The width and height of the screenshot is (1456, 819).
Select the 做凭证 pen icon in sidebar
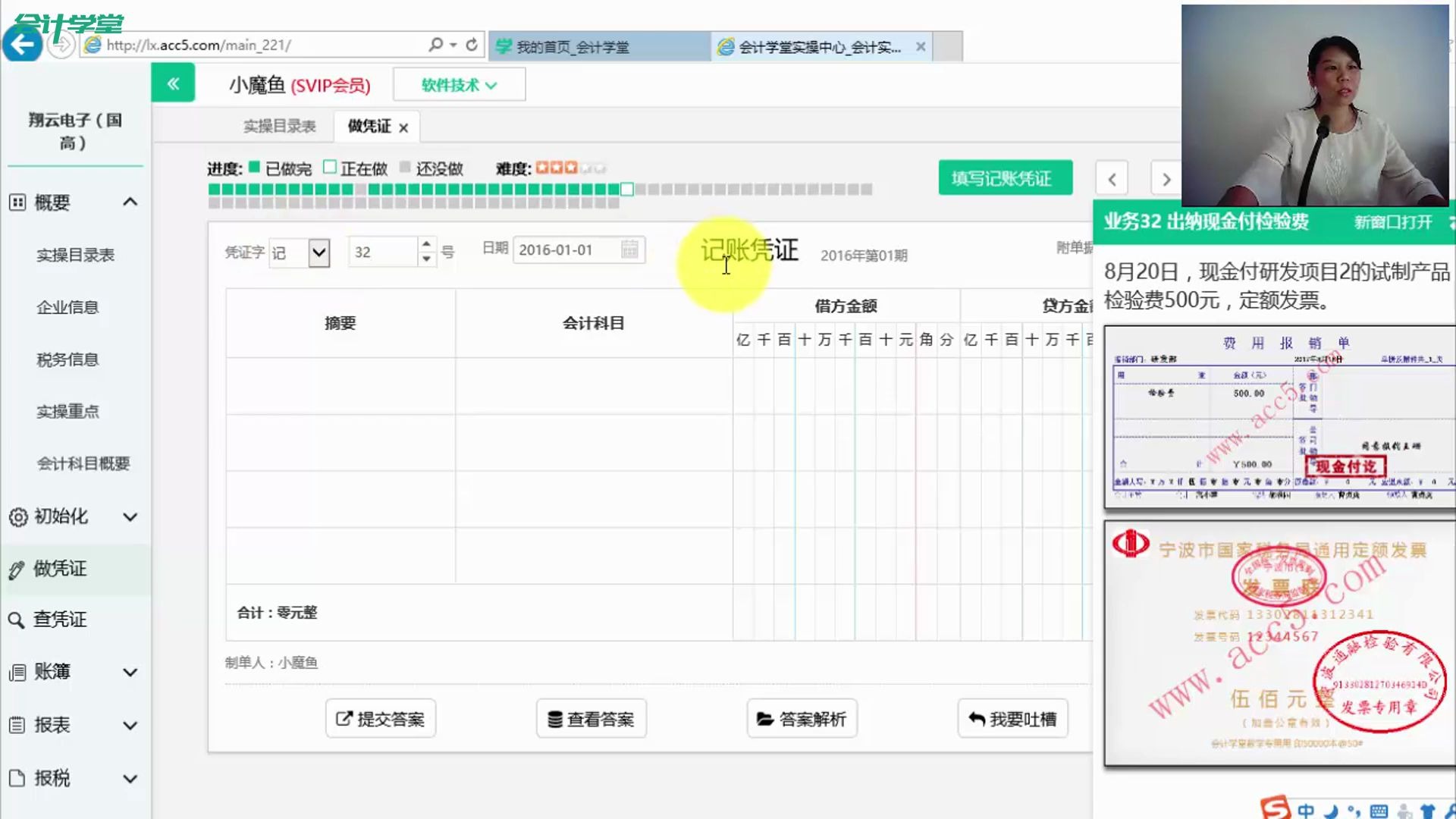tap(17, 569)
